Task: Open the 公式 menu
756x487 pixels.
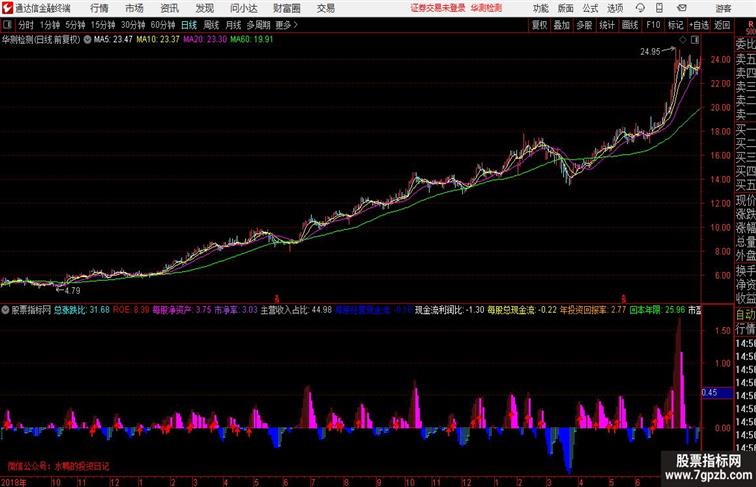Action: [590, 8]
